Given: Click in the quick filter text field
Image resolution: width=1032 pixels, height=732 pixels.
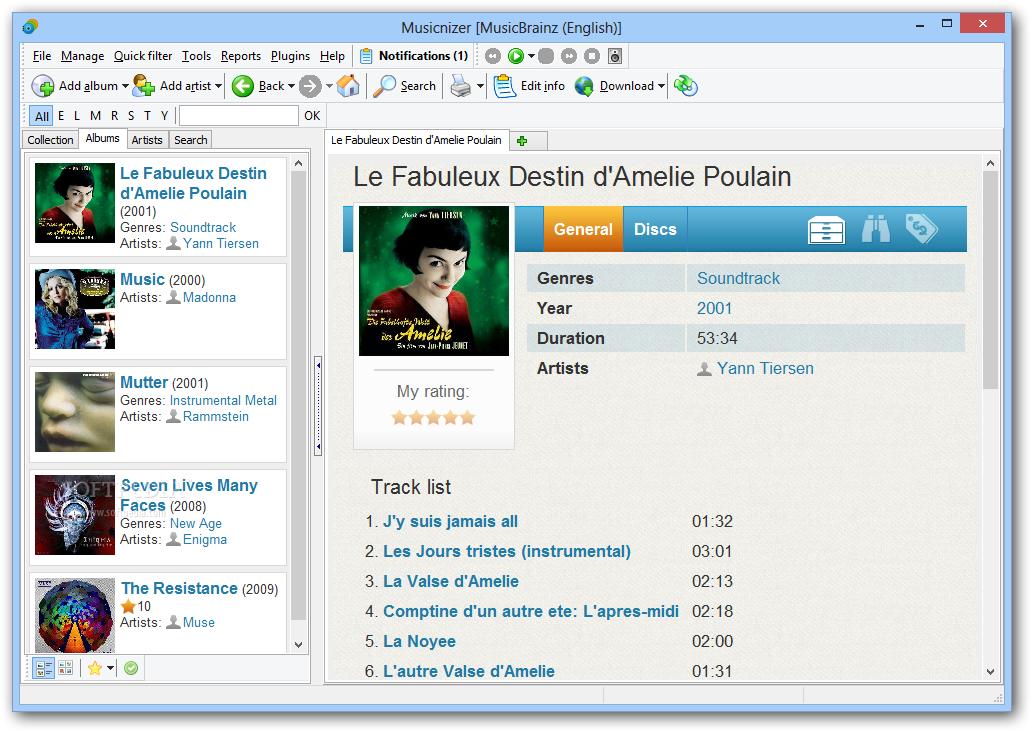Looking at the screenshot, I should pos(239,116).
